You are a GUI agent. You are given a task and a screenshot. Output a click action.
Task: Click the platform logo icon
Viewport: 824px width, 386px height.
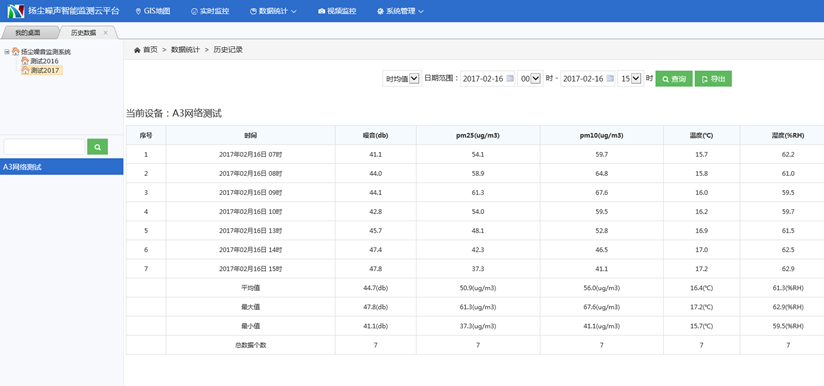click(16, 11)
